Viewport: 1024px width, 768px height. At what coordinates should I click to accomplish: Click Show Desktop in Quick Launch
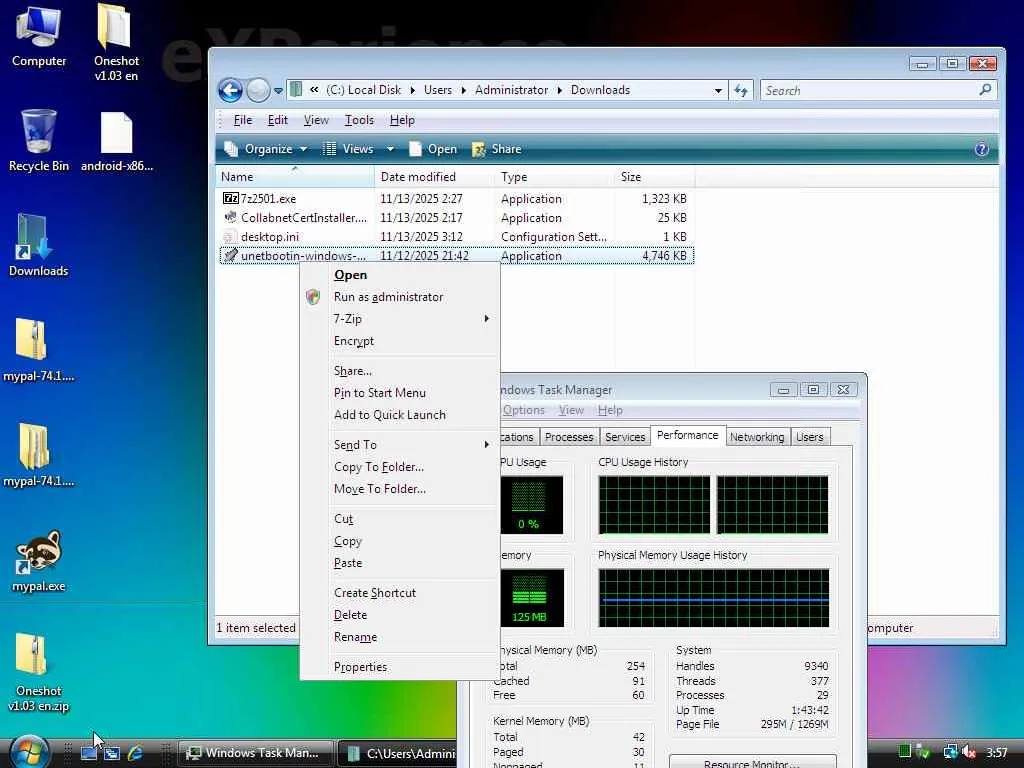(x=88, y=752)
